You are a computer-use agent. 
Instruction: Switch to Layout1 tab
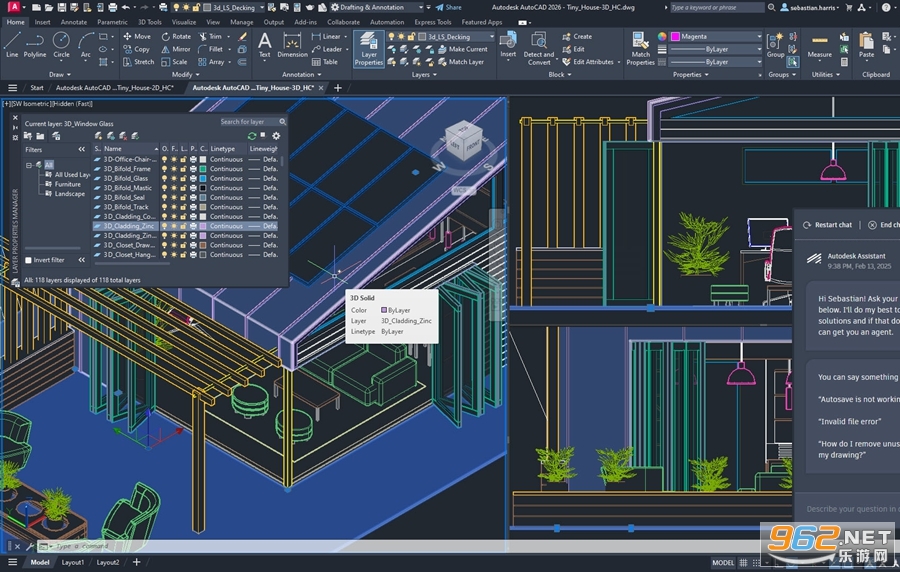73,562
